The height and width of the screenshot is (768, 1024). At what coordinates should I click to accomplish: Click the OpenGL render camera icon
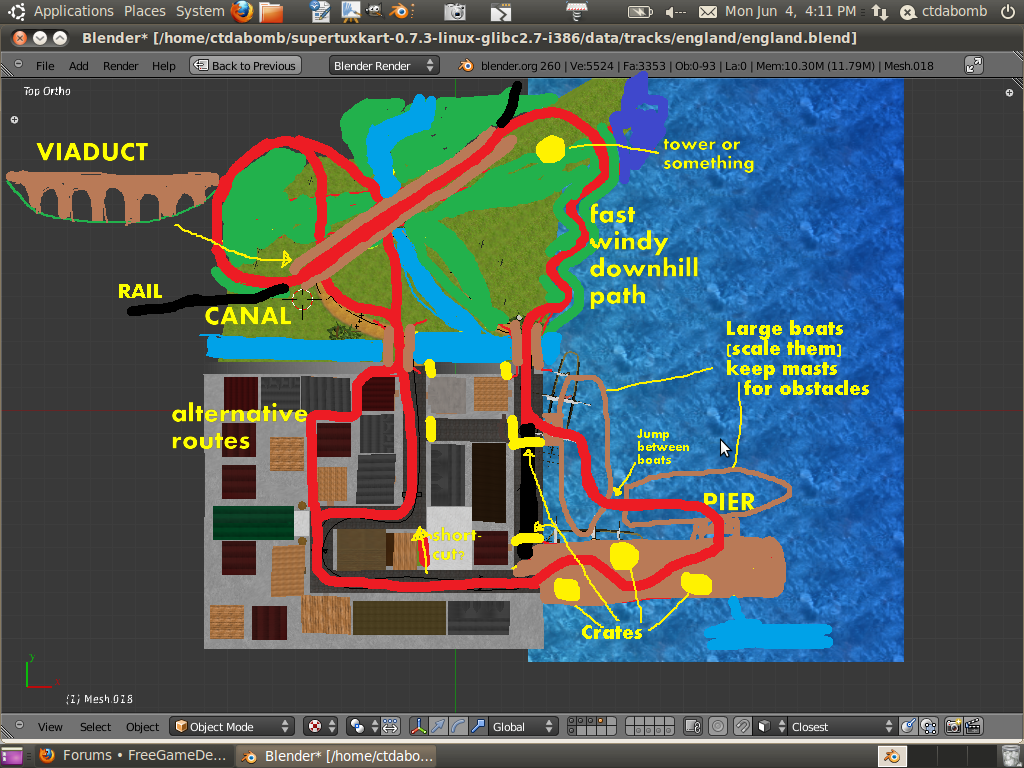[x=953, y=727]
